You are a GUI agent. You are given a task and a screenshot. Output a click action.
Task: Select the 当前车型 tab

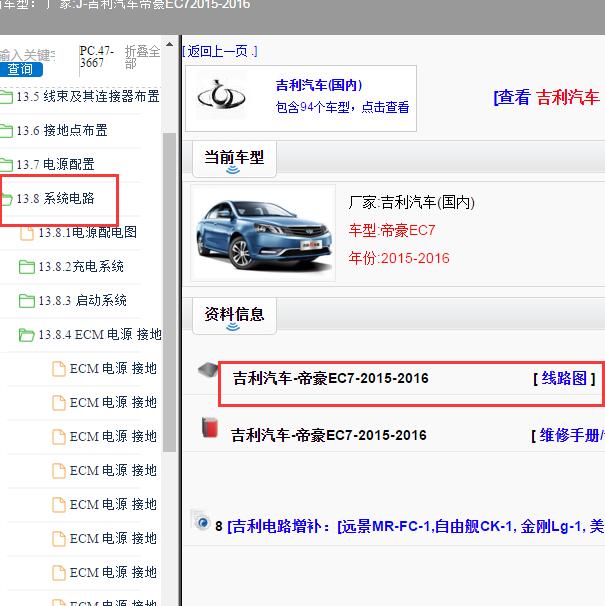[234, 159]
